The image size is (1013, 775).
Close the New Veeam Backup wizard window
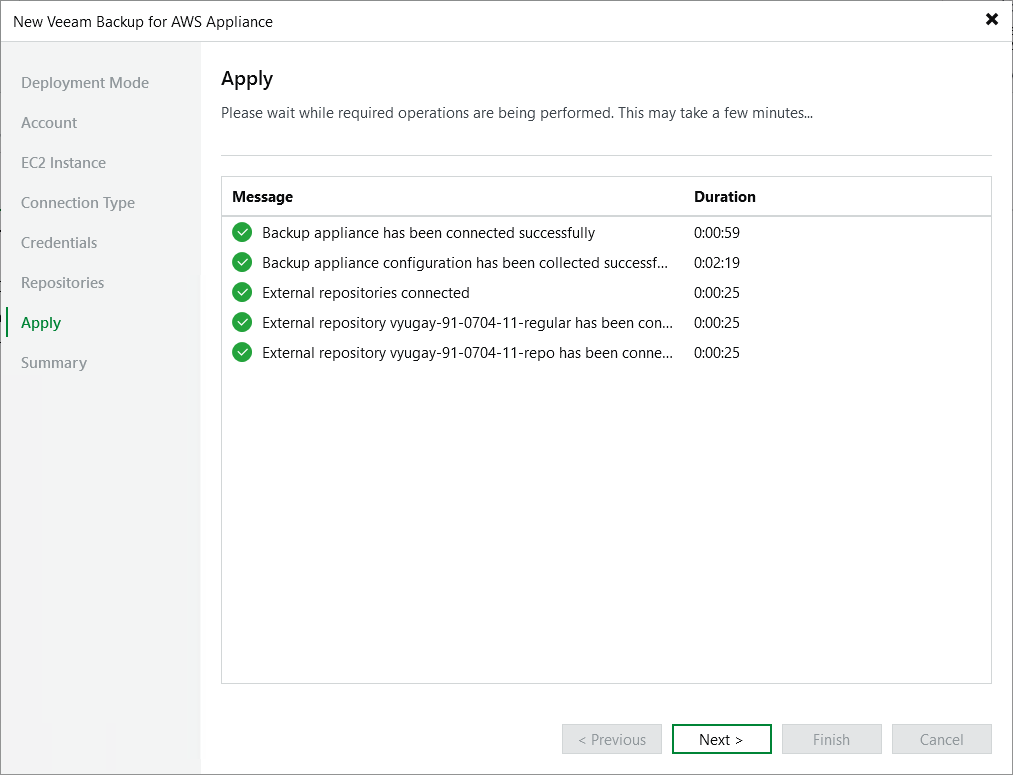[991, 20]
